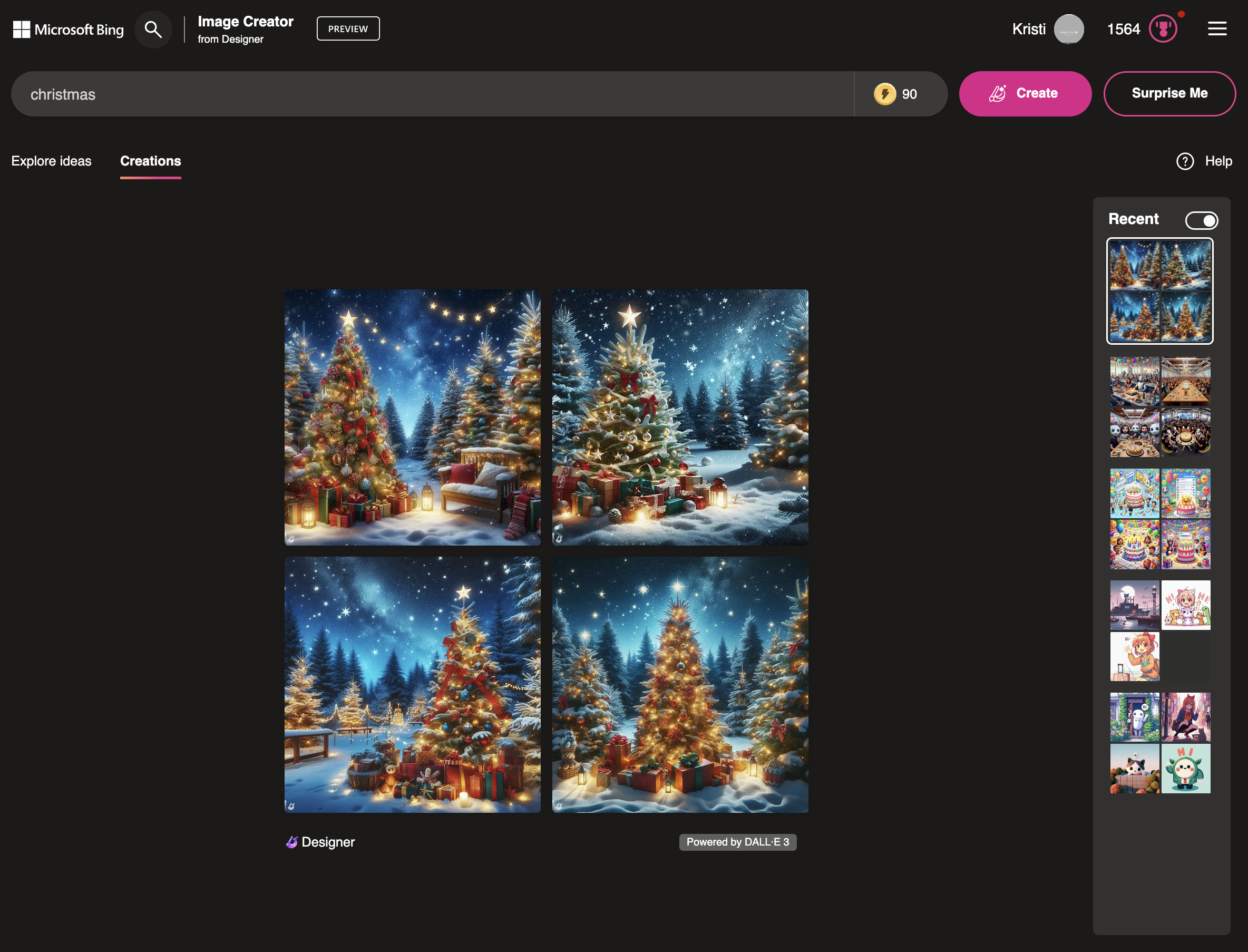Image resolution: width=1248 pixels, height=952 pixels.
Task: Click the user profile avatar icon
Action: 1069,28
